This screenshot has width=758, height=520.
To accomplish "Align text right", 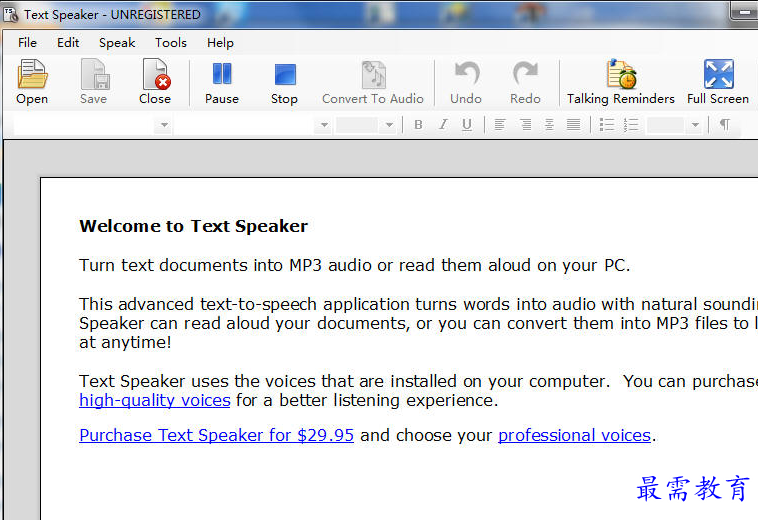I will [525, 125].
